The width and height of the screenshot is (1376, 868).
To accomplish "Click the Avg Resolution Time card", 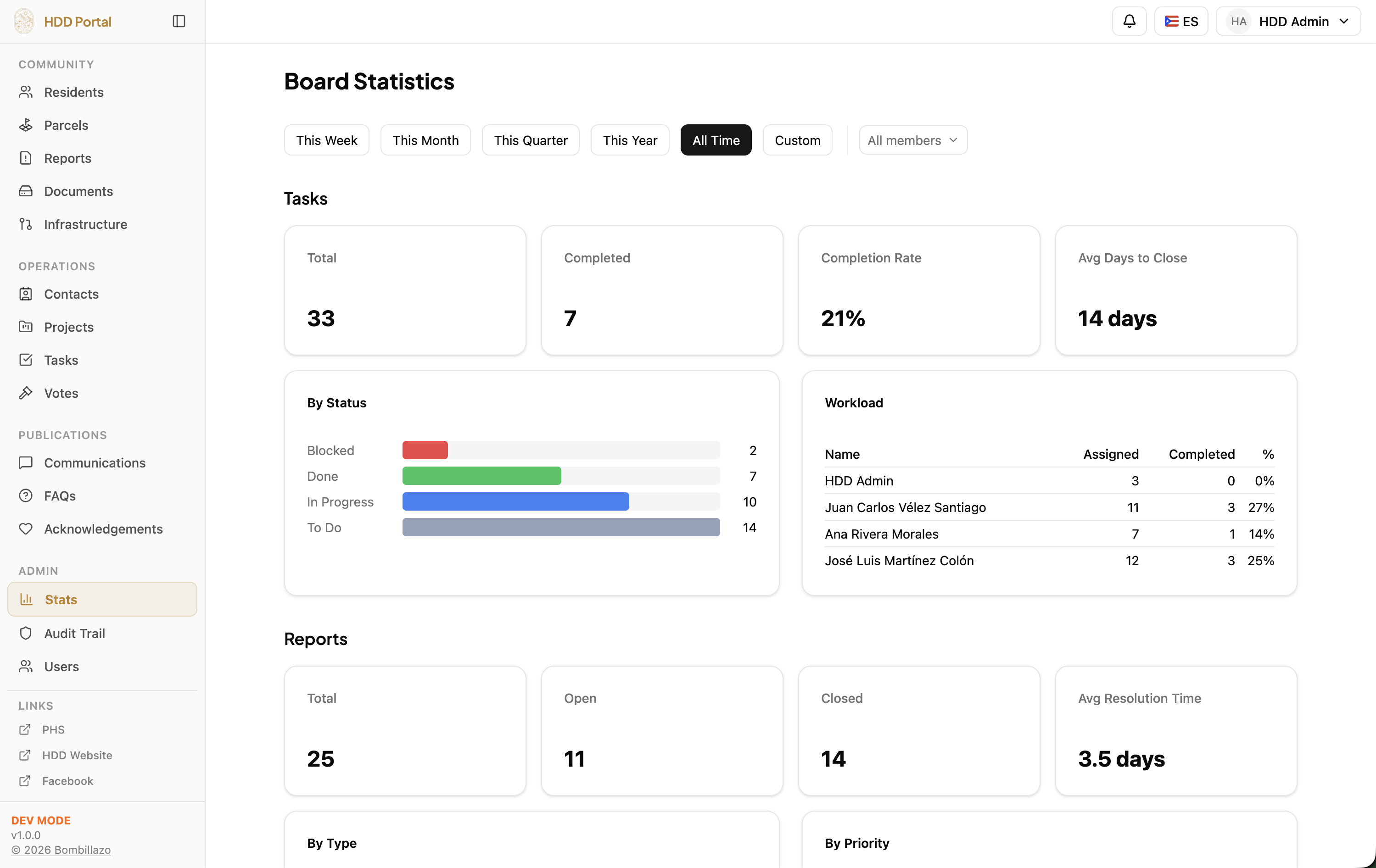I will (x=1176, y=731).
